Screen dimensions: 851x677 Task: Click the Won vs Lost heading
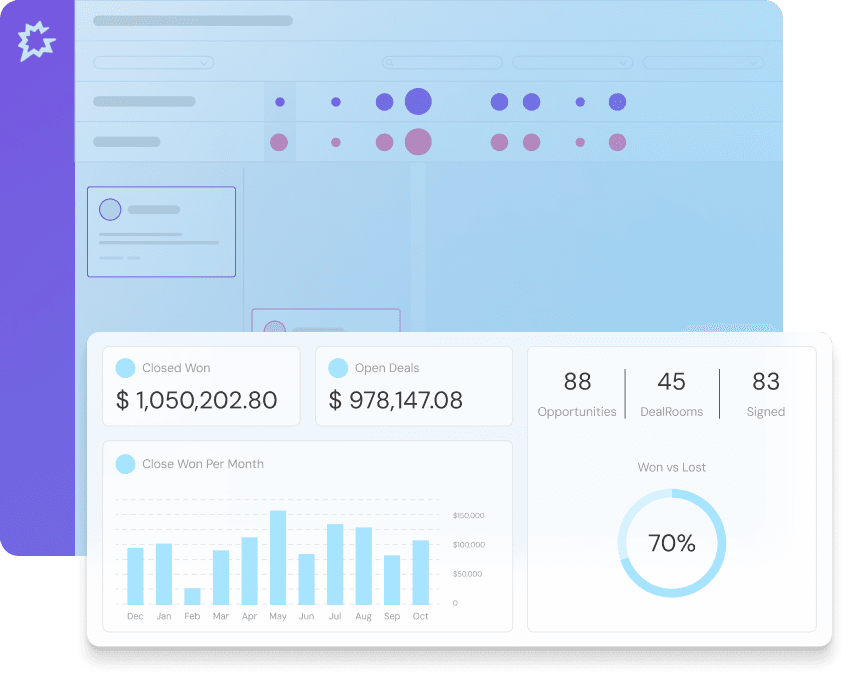tap(672, 467)
